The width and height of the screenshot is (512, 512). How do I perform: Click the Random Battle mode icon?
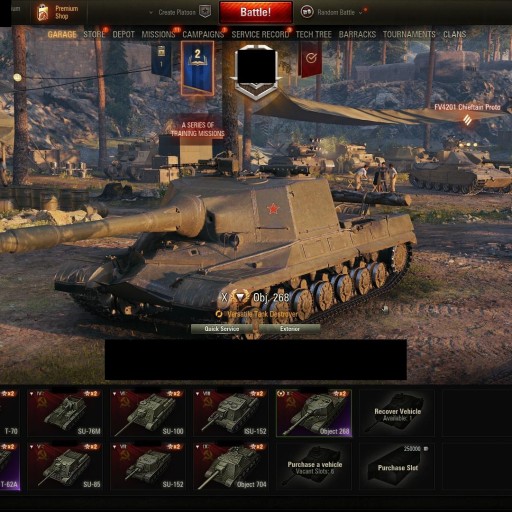point(307,12)
